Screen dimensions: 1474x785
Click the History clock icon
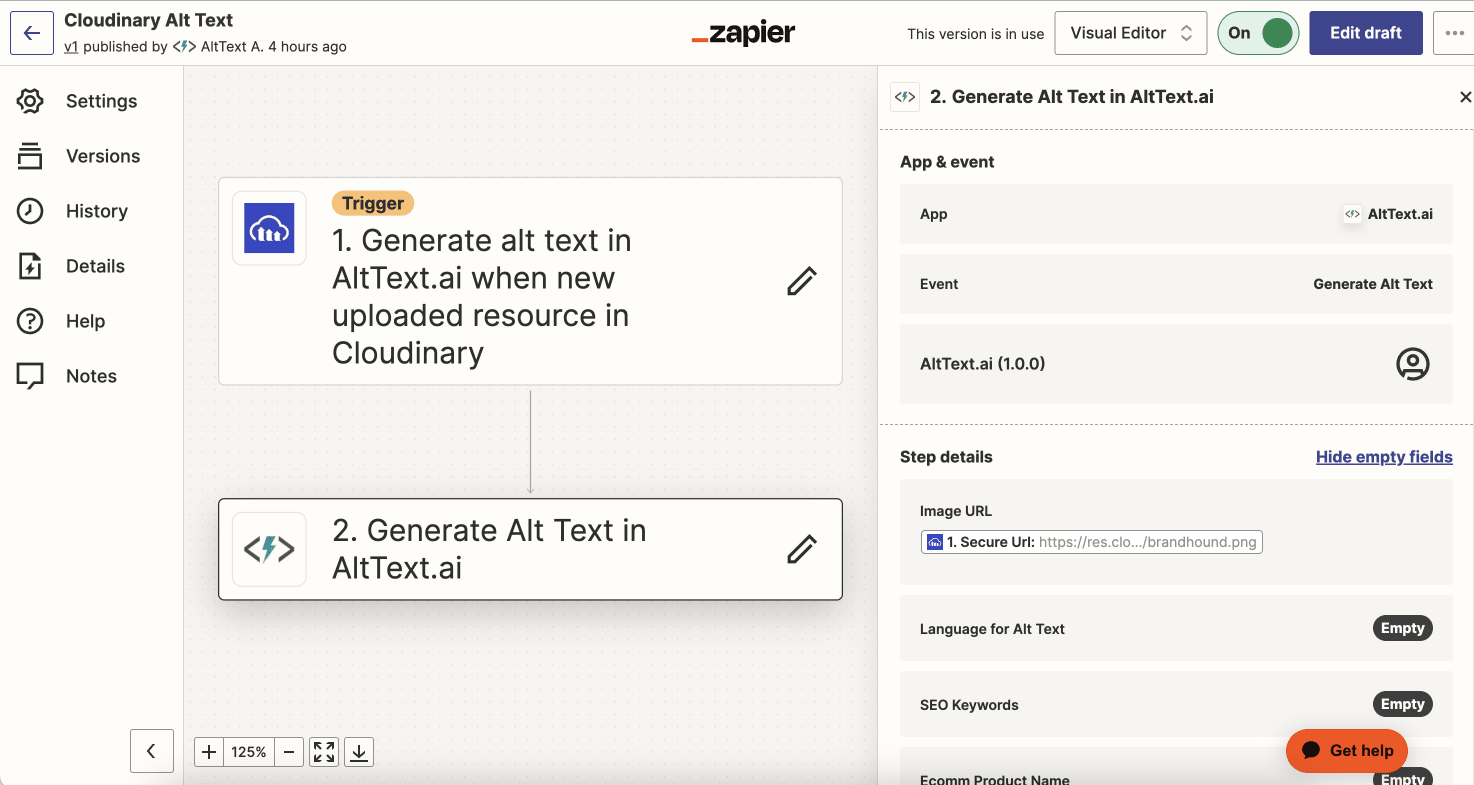30,211
